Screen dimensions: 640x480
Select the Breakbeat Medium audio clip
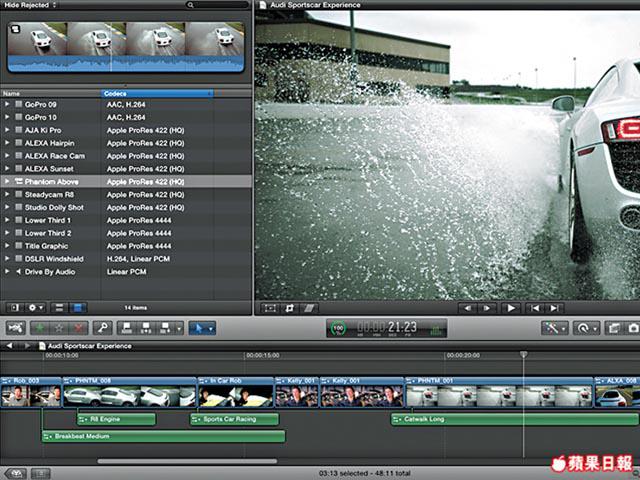coord(164,436)
